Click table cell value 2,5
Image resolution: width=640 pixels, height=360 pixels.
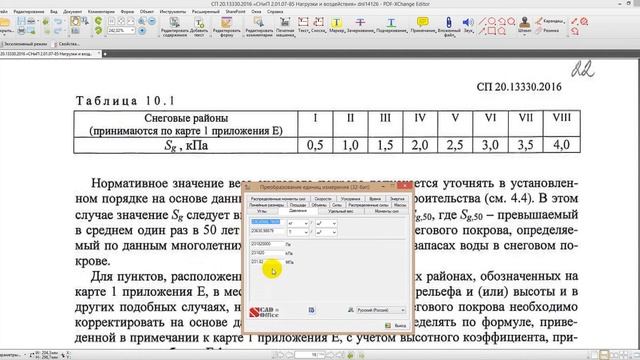tap(455, 145)
